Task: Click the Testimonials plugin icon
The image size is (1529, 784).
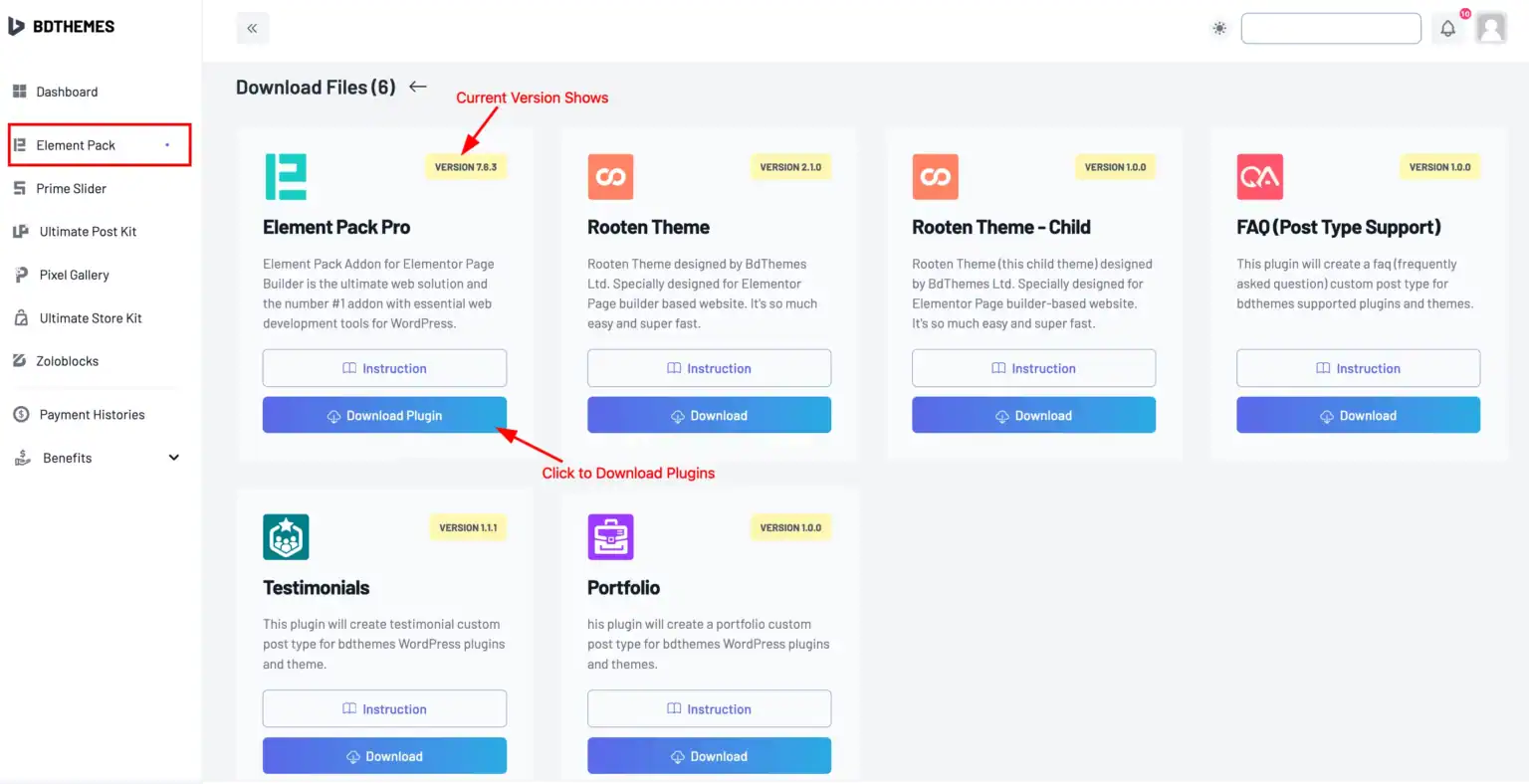Action: pyautogui.click(x=286, y=537)
